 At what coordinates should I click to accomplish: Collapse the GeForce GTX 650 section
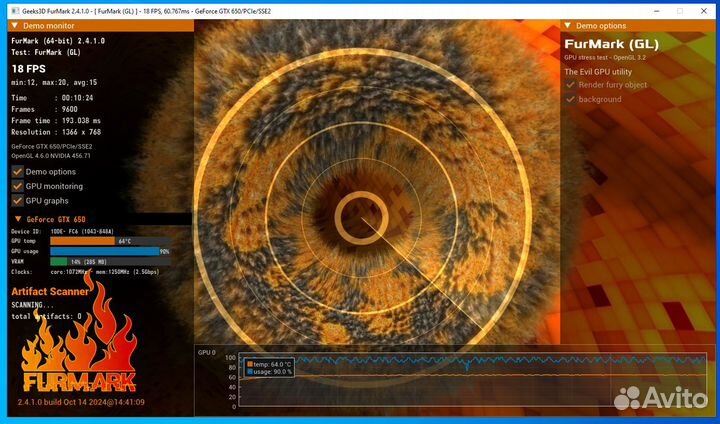pos(17,219)
